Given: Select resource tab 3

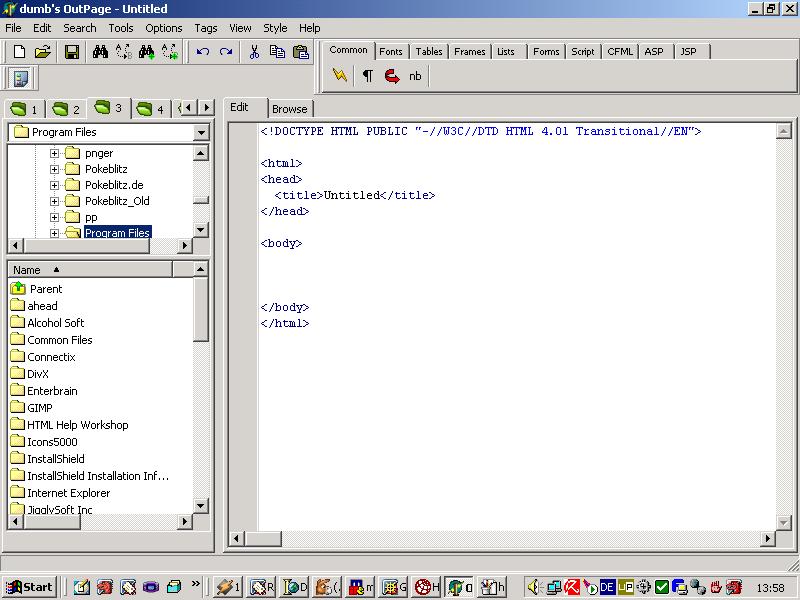Looking at the screenshot, I should click(109, 108).
